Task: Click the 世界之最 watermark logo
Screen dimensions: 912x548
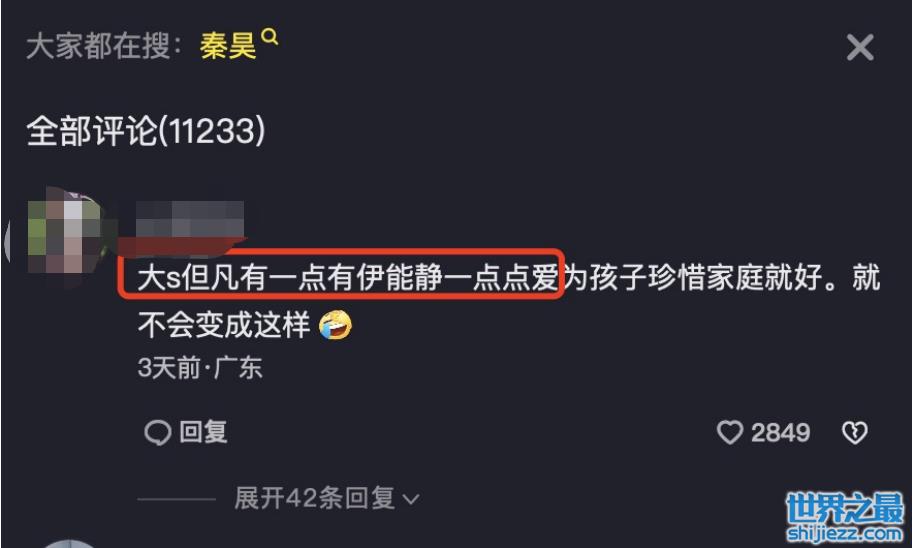Action: coord(845,508)
